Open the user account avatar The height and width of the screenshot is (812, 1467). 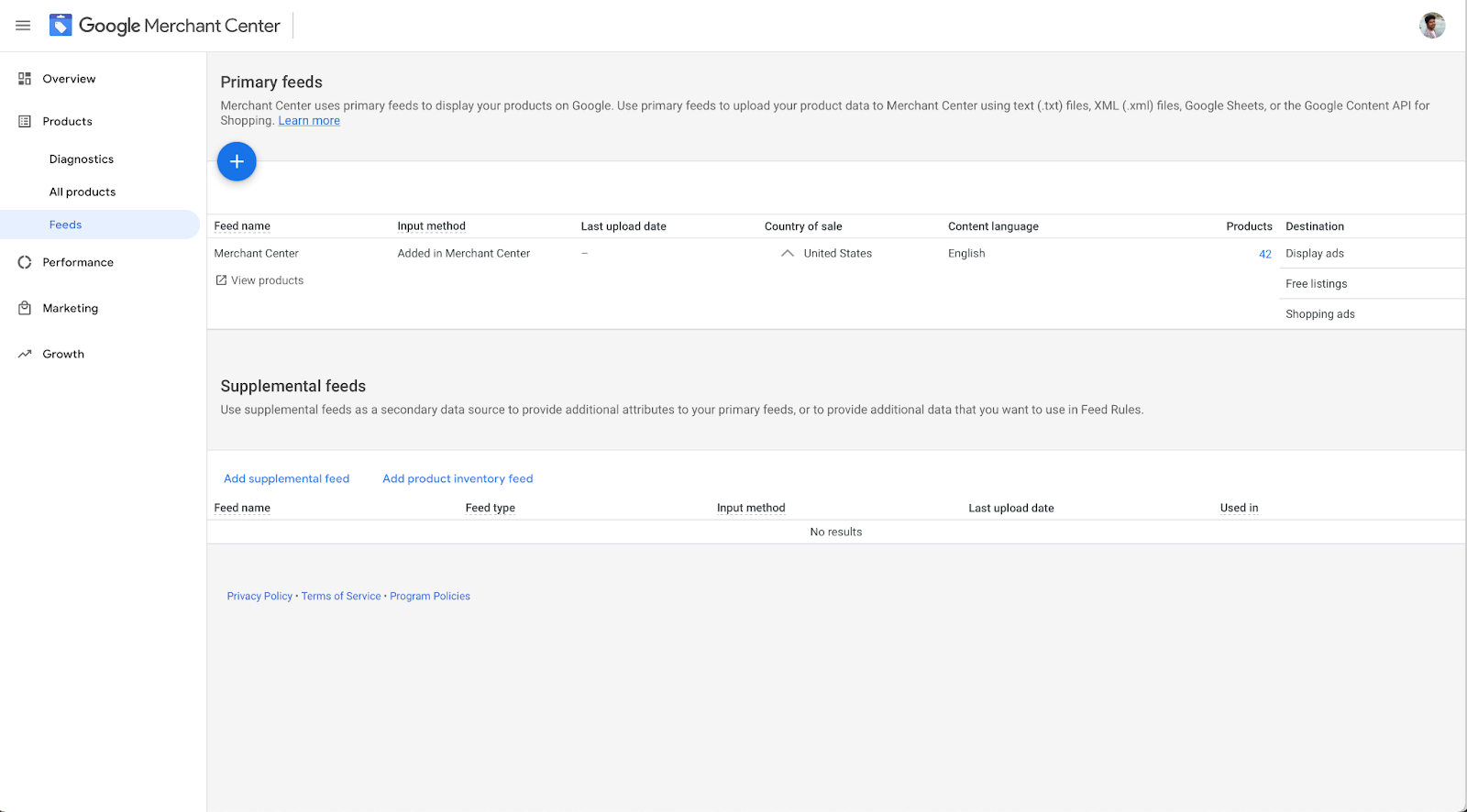1431,26
